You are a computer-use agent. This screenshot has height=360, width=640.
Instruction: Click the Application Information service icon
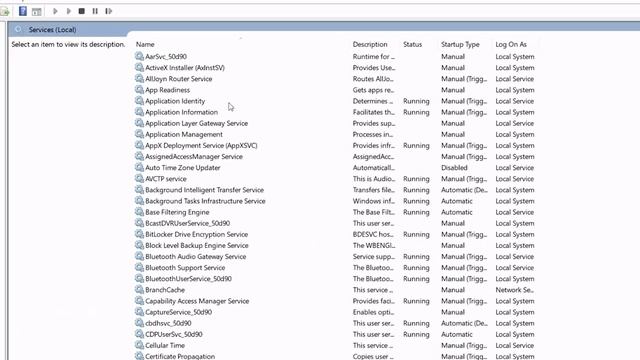click(x=139, y=112)
